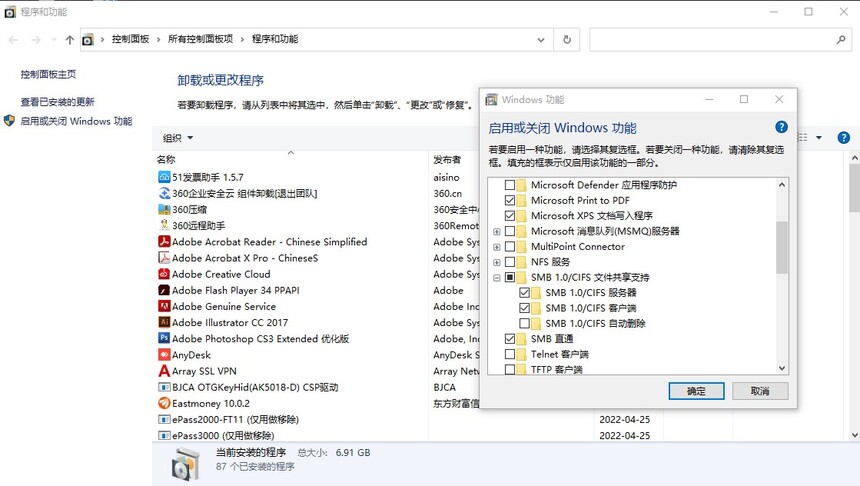Click the 取消 button in Windows 功能

pyautogui.click(x=760, y=391)
